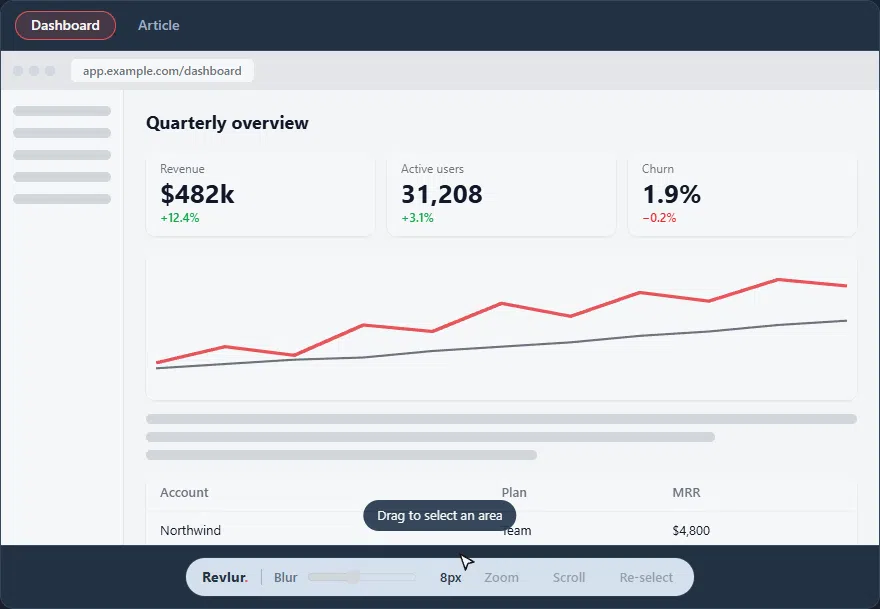Click the Northwind account row

coord(501,530)
